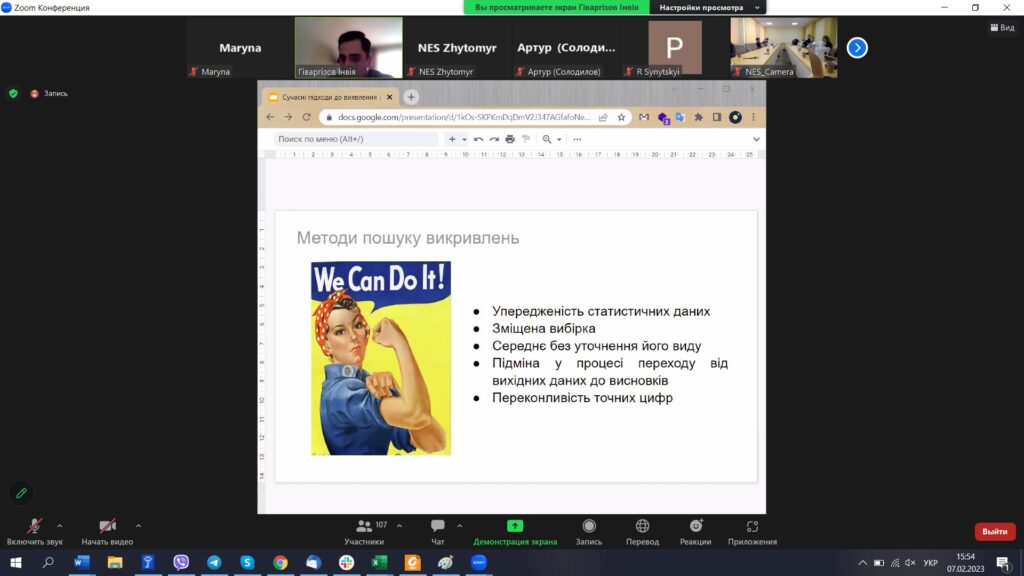Viewport: 1024px width, 576px height.
Task: Open the Настройки просмотра dropdown
Action: tap(709, 8)
